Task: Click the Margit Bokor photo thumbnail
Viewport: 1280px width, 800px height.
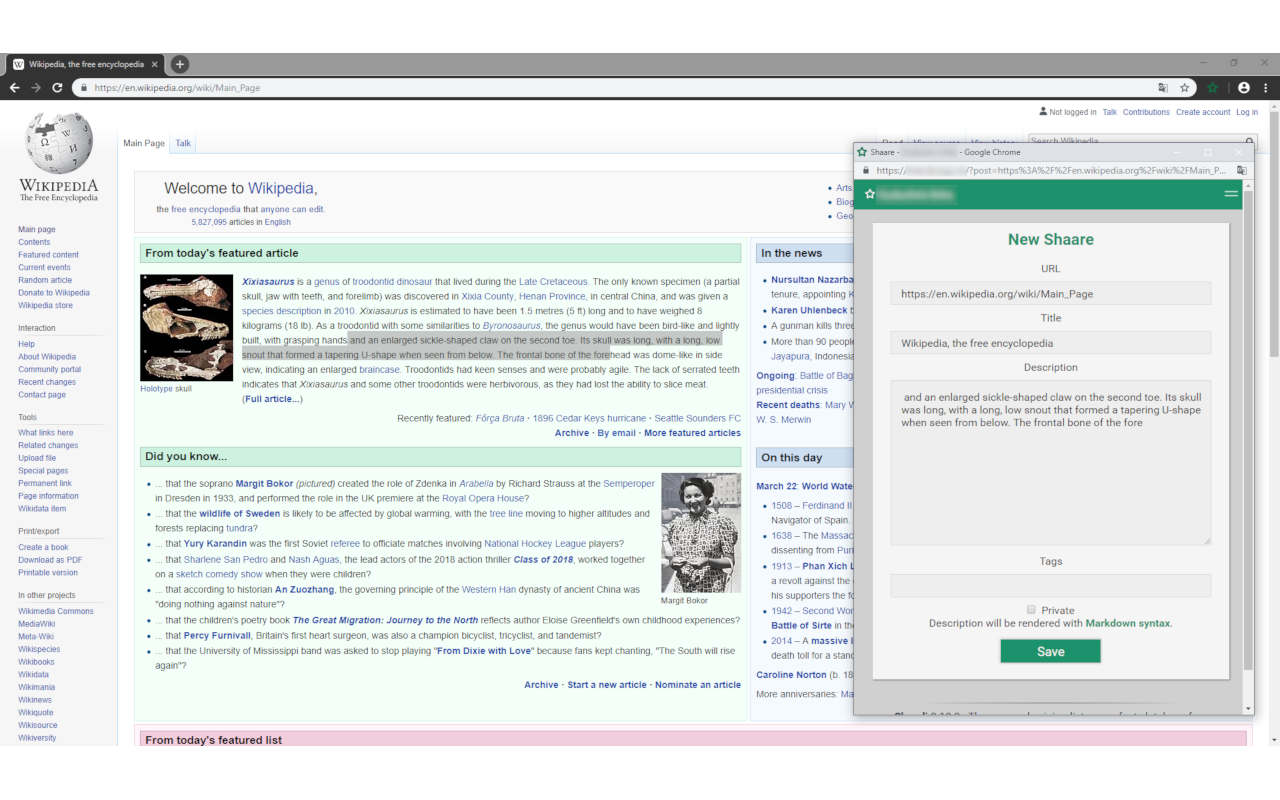Action: pos(701,533)
